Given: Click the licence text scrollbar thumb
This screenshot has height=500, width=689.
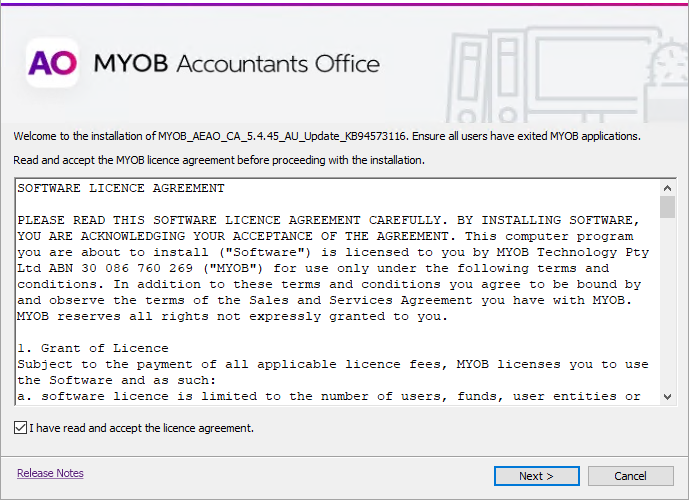Looking at the screenshot, I should tap(667, 207).
